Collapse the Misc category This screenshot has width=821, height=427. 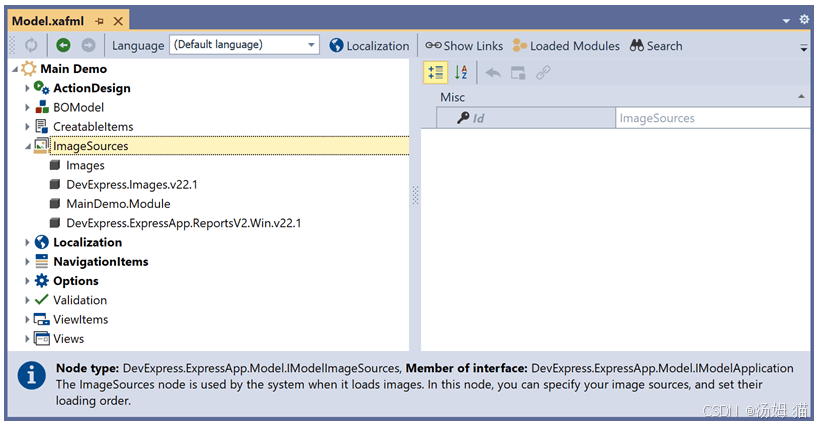point(801,97)
